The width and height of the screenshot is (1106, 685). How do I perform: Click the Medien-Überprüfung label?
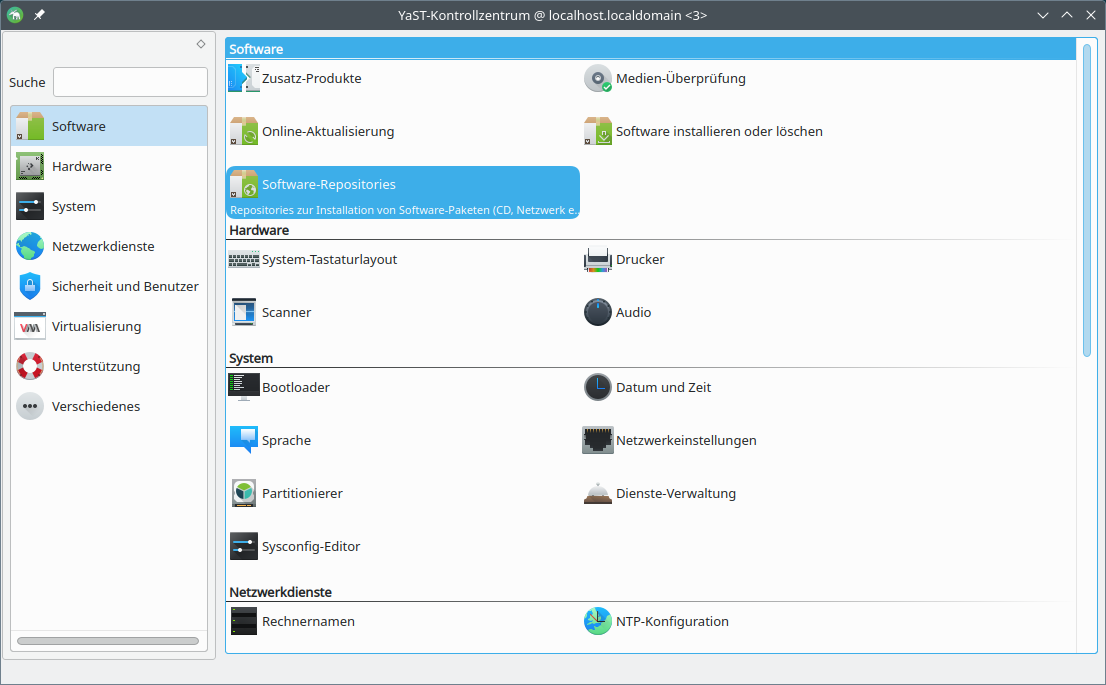coord(681,78)
